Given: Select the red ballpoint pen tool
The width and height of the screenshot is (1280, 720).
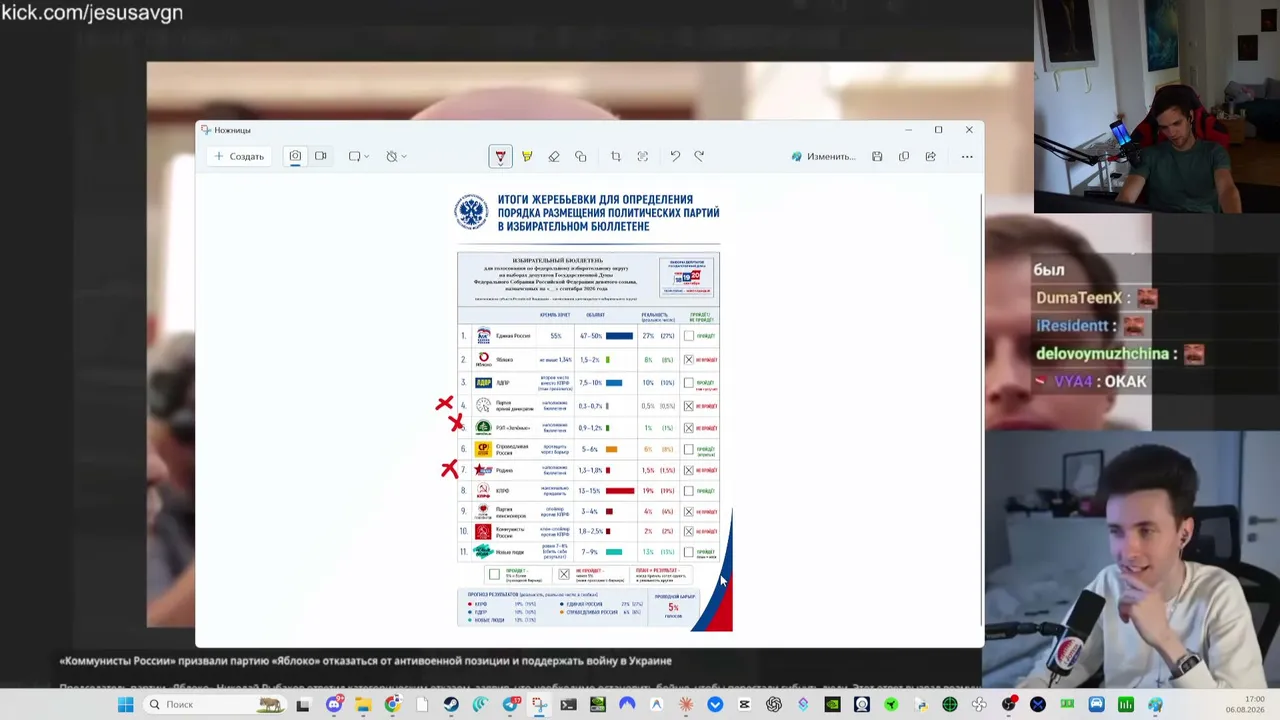Looking at the screenshot, I should click(x=500, y=156).
